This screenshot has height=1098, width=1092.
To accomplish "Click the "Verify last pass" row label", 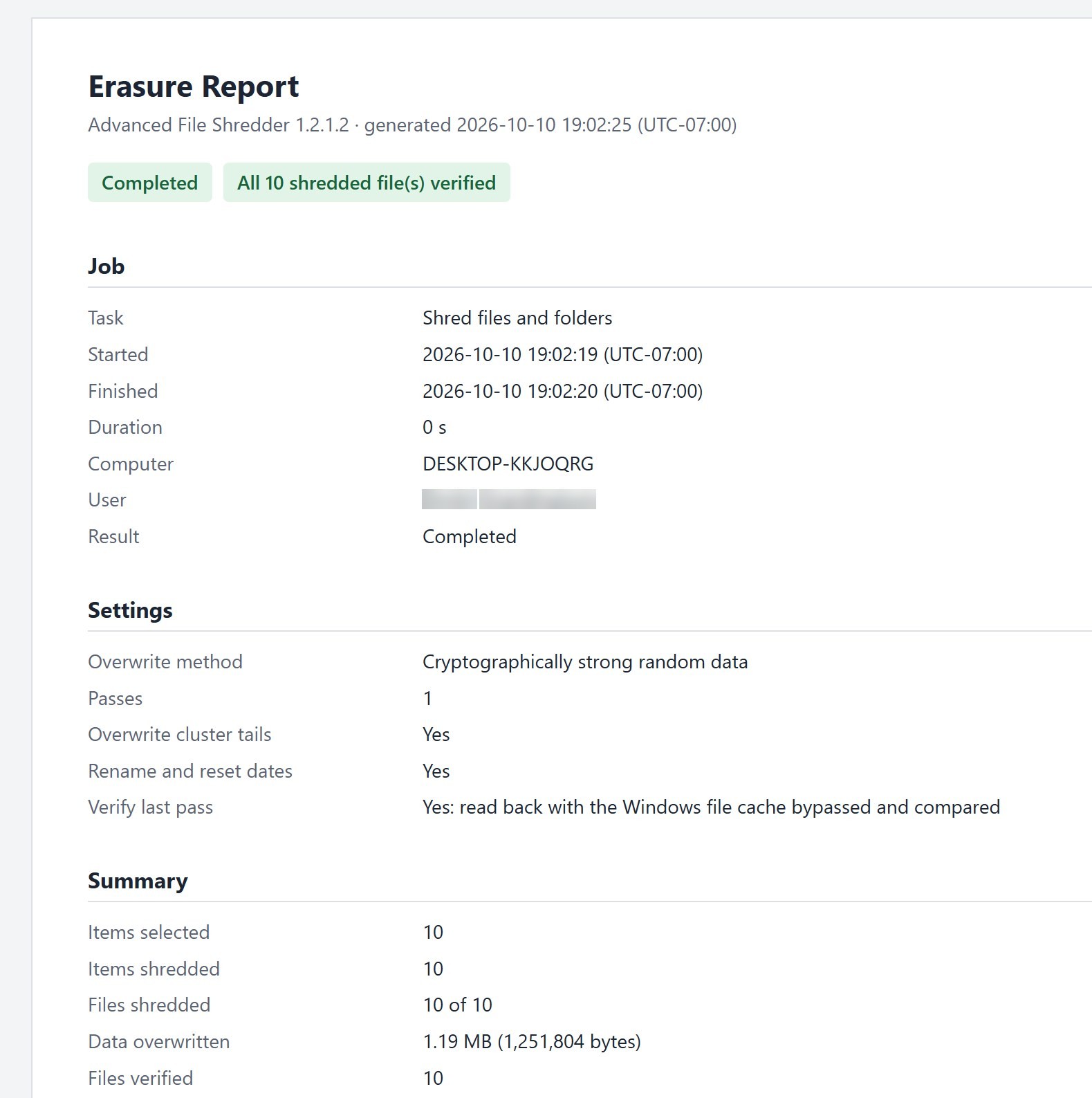I will 151,807.
